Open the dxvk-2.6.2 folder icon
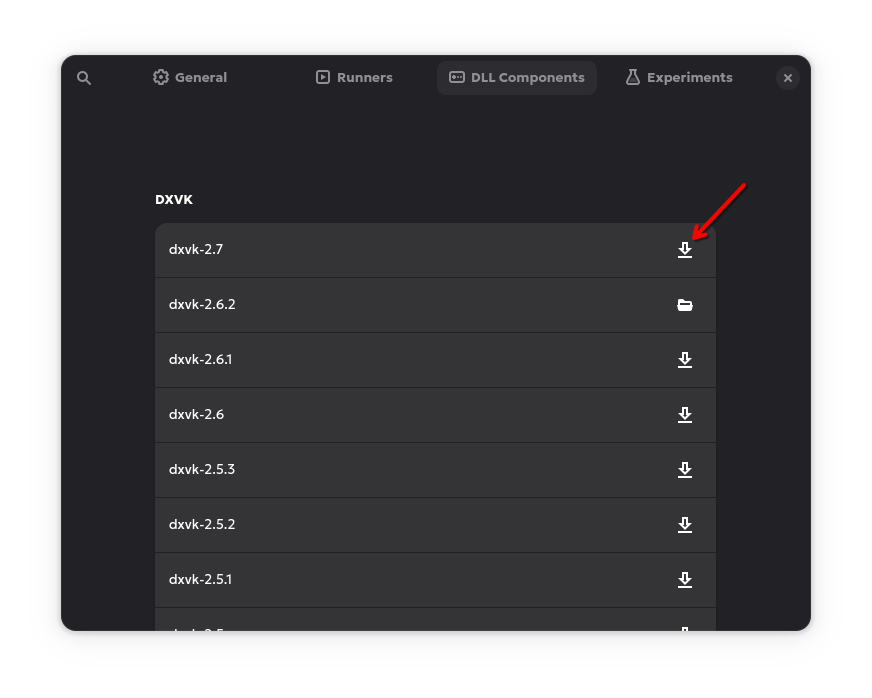The image size is (872, 698). pyautogui.click(x=685, y=305)
